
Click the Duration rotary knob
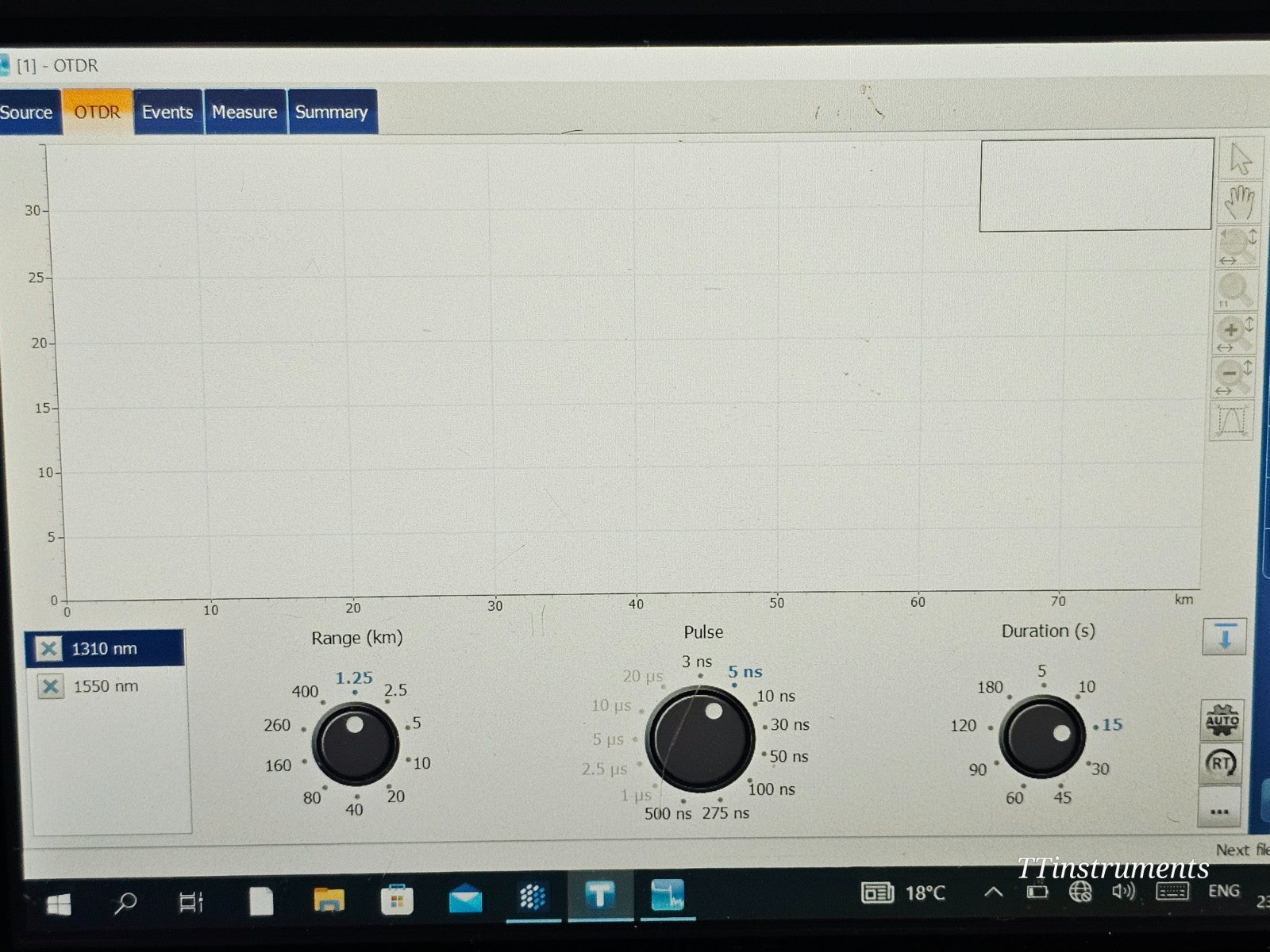click(x=1042, y=737)
